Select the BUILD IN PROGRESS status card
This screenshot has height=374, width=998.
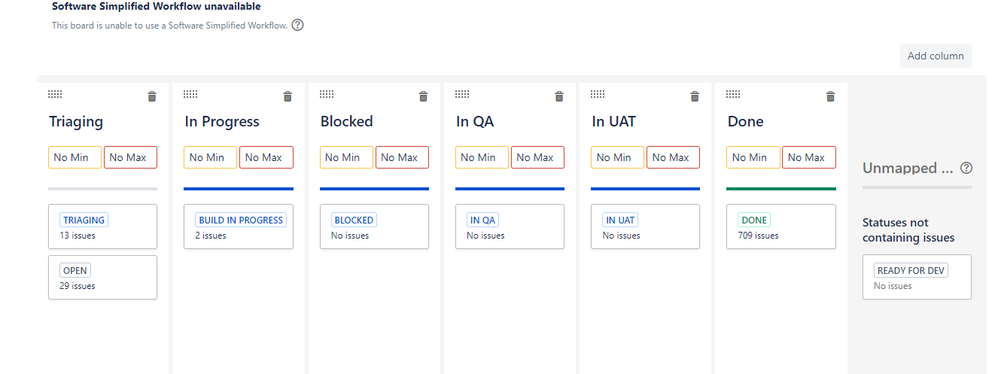tap(239, 226)
